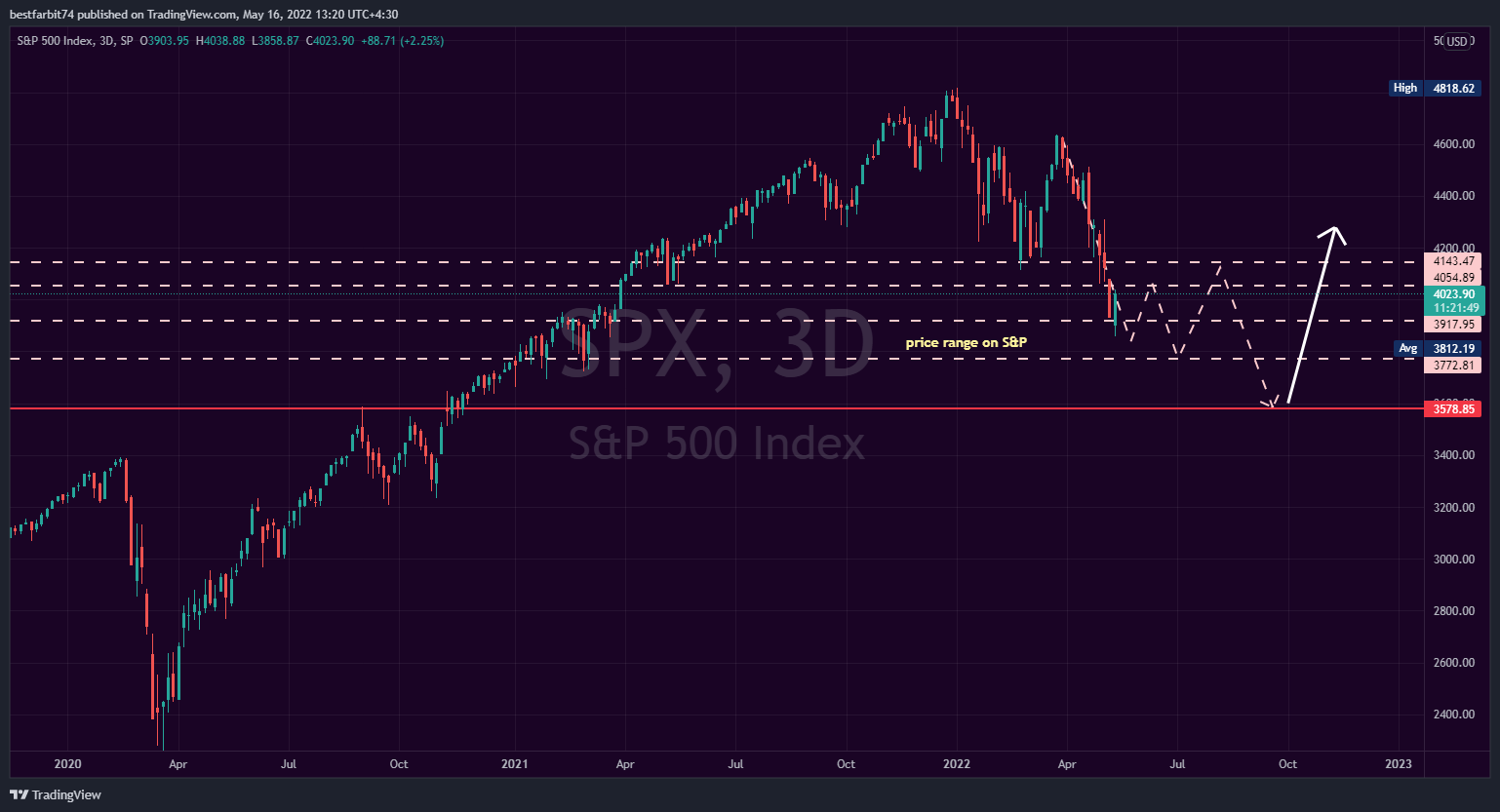
Task: Click the 3812.19 average price label
Action: 1453,348
